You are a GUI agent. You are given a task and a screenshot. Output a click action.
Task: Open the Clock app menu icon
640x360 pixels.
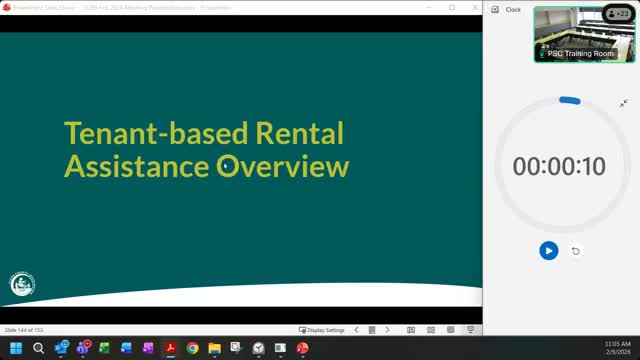pos(495,9)
